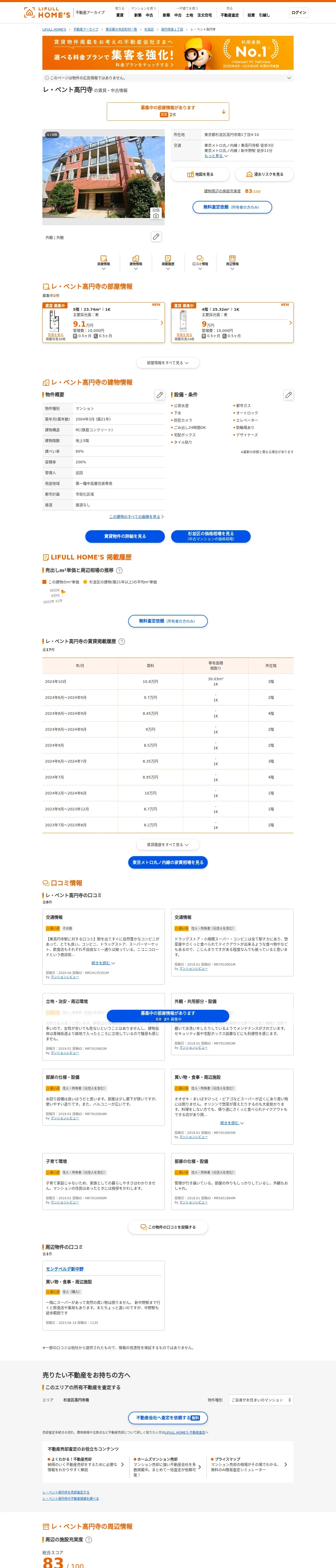Click 浸水リスクを見る button
336x1568 pixels.
pos(265,174)
